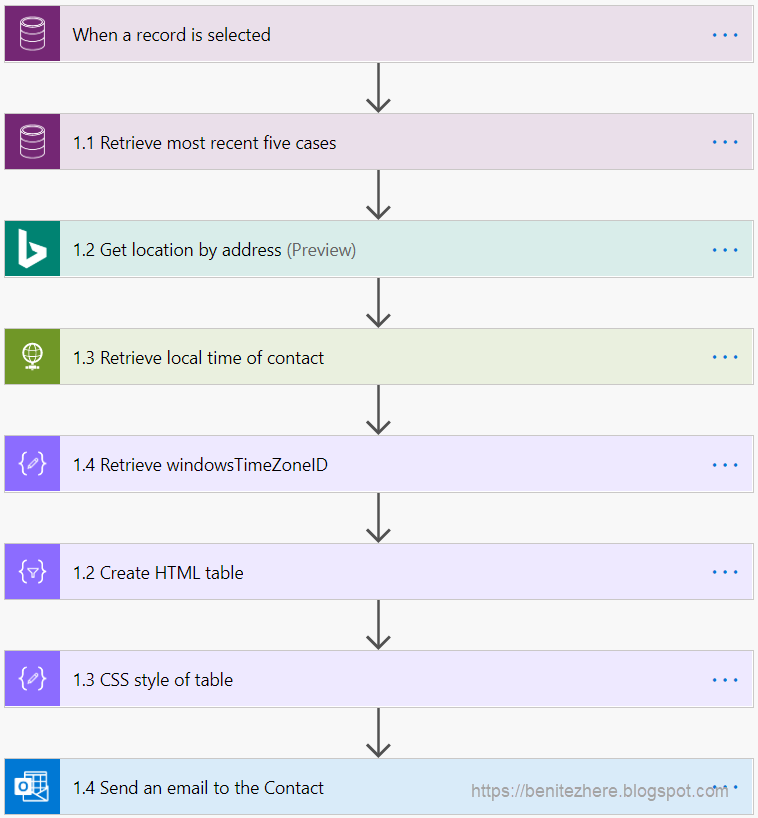Open the options menu on 'Retrieve local time of contact'
The height and width of the screenshot is (818, 758).
(x=724, y=356)
